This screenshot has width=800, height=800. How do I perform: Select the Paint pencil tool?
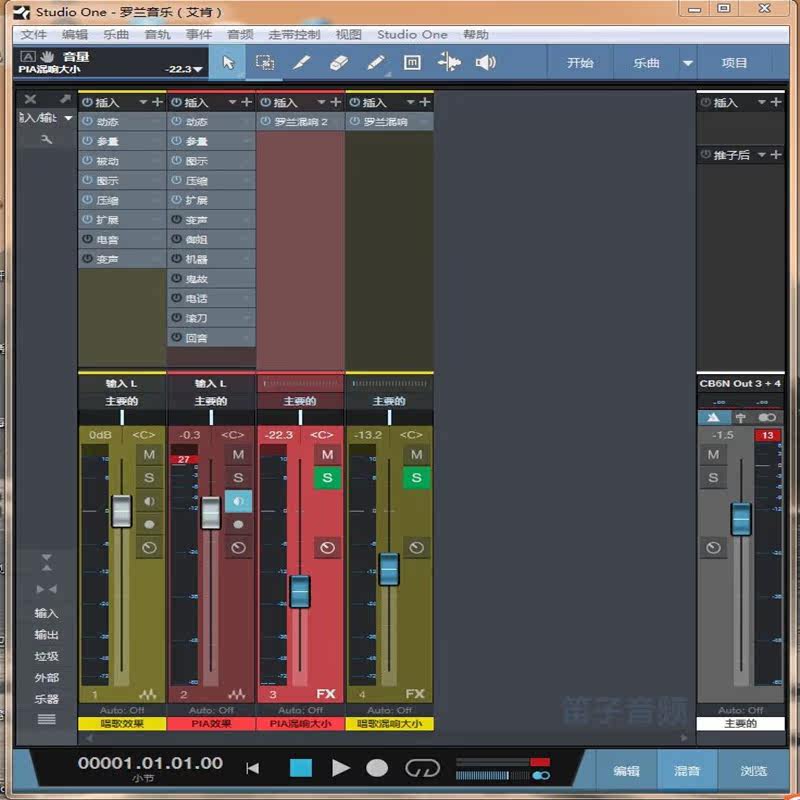pyautogui.click(x=376, y=63)
